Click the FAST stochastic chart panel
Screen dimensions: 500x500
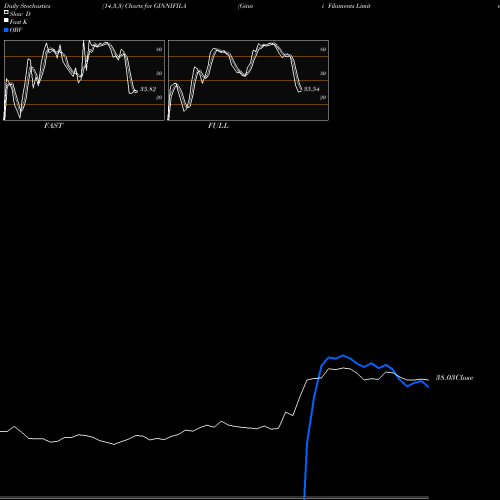[84, 80]
